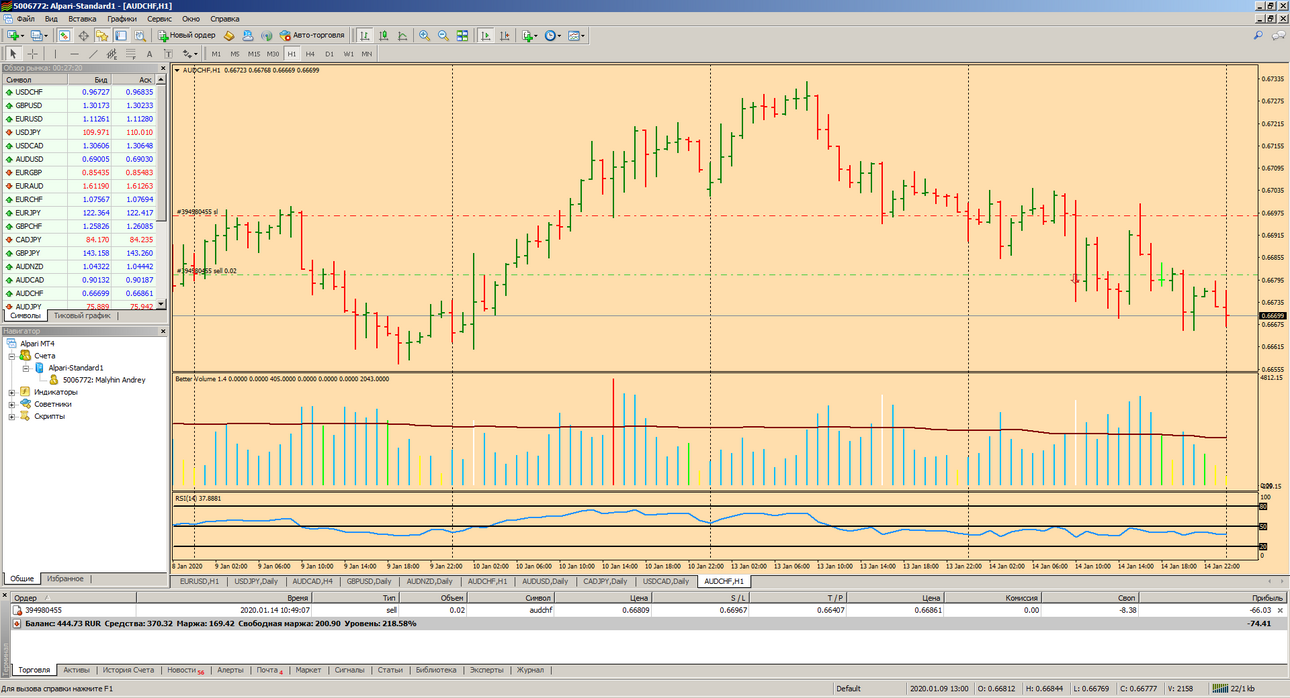This screenshot has height=698, width=1290.
Task: Launch MetaEditor from the toolbar
Action: click(x=228, y=35)
